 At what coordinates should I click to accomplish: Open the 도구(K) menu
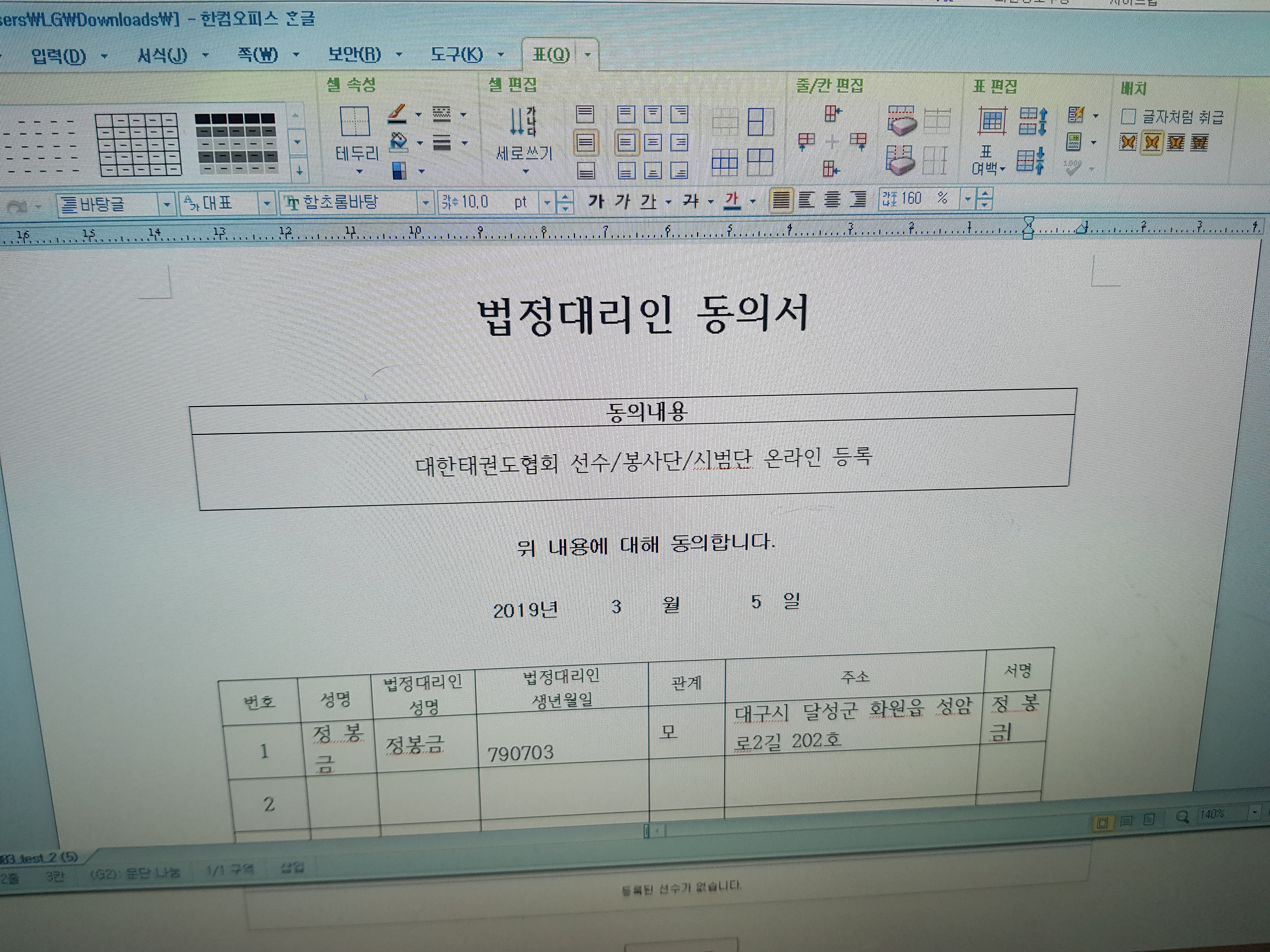[x=457, y=54]
